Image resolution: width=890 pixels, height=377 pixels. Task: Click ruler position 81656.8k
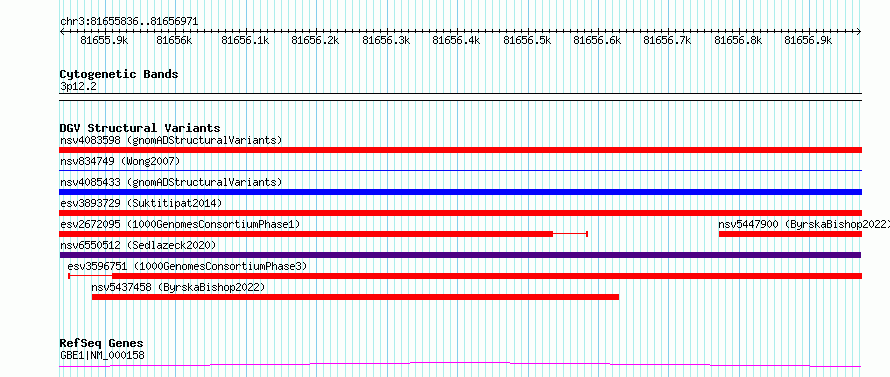(x=738, y=40)
